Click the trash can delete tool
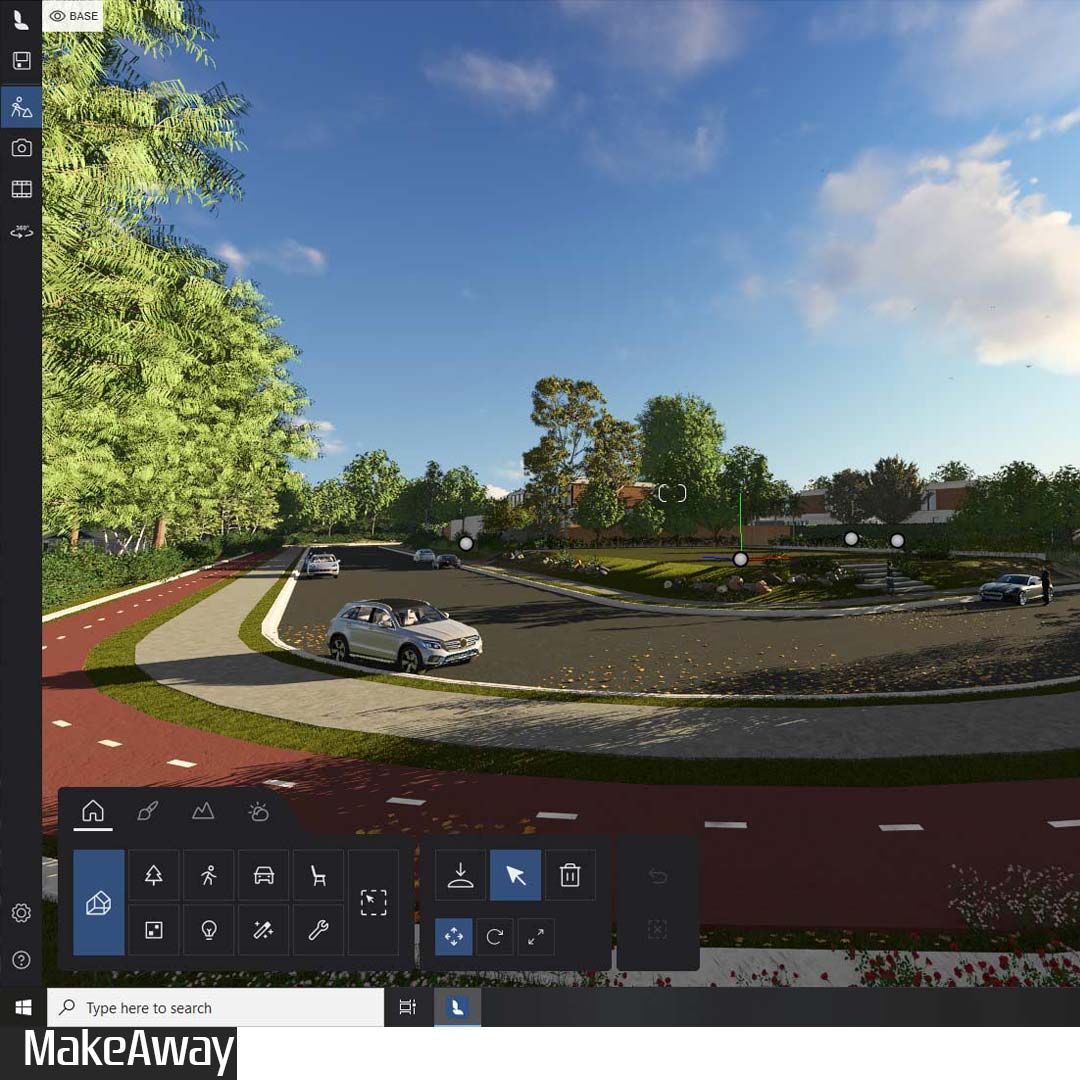This screenshot has width=1080, height=1080. [570, 876]
